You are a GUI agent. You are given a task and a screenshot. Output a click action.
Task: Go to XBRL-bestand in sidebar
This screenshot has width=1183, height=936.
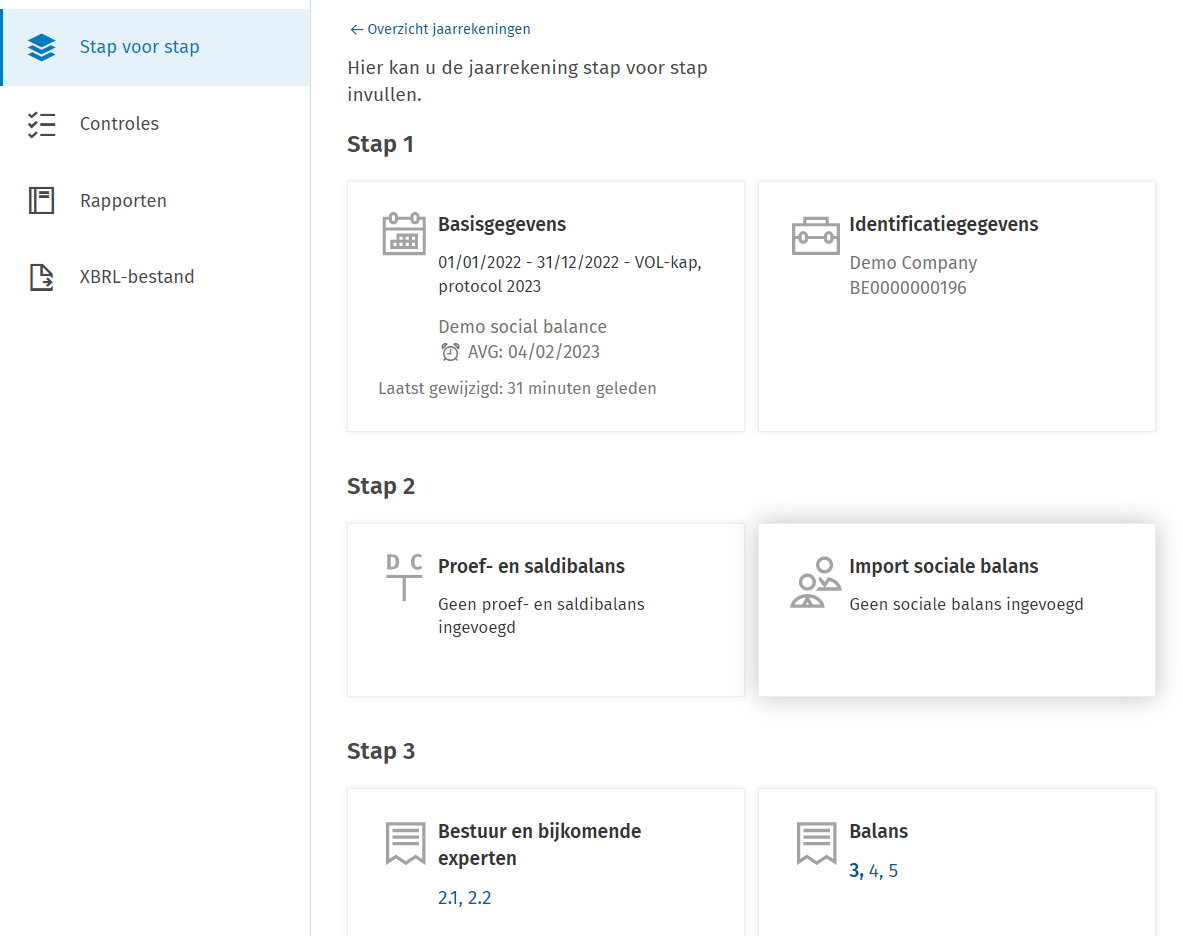[x=137, y=277]
